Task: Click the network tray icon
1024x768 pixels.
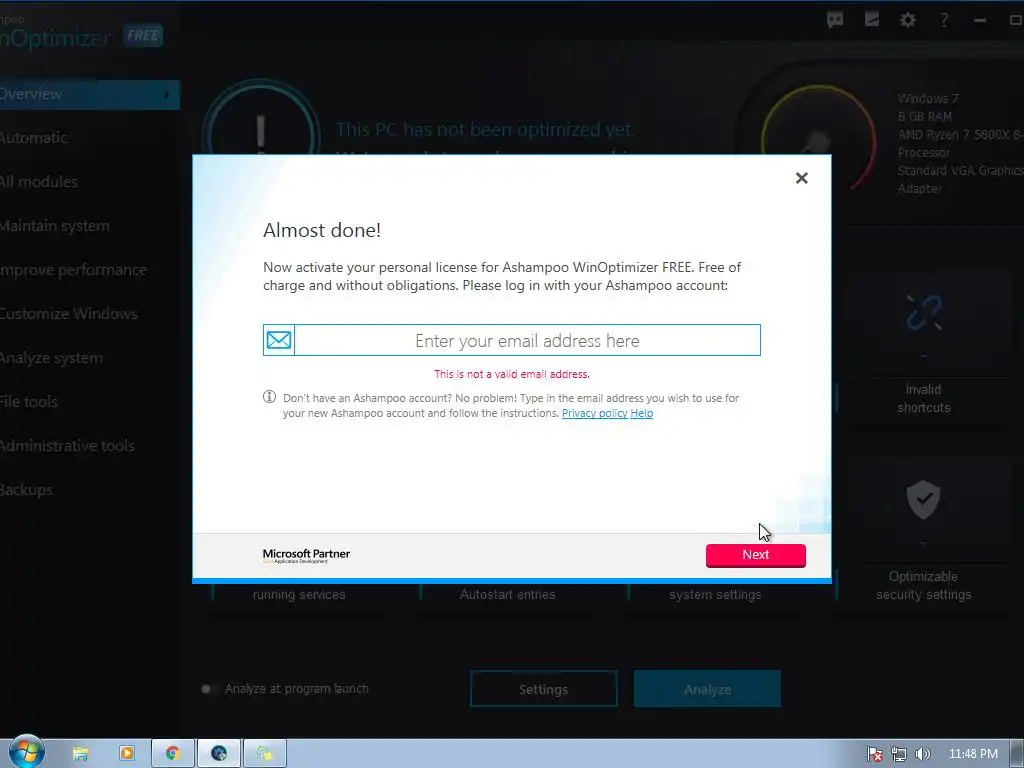Action: 899,754
